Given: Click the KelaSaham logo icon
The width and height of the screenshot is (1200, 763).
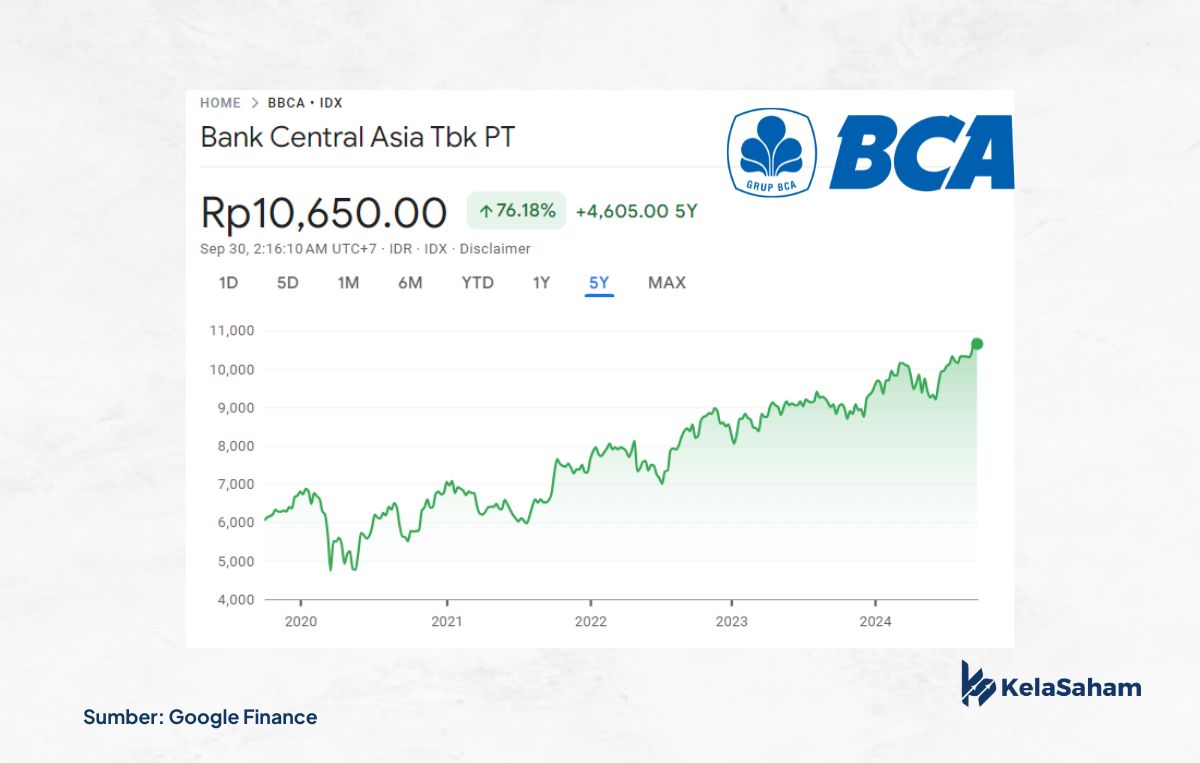Looking at the screenshot, I should [977, 684].
